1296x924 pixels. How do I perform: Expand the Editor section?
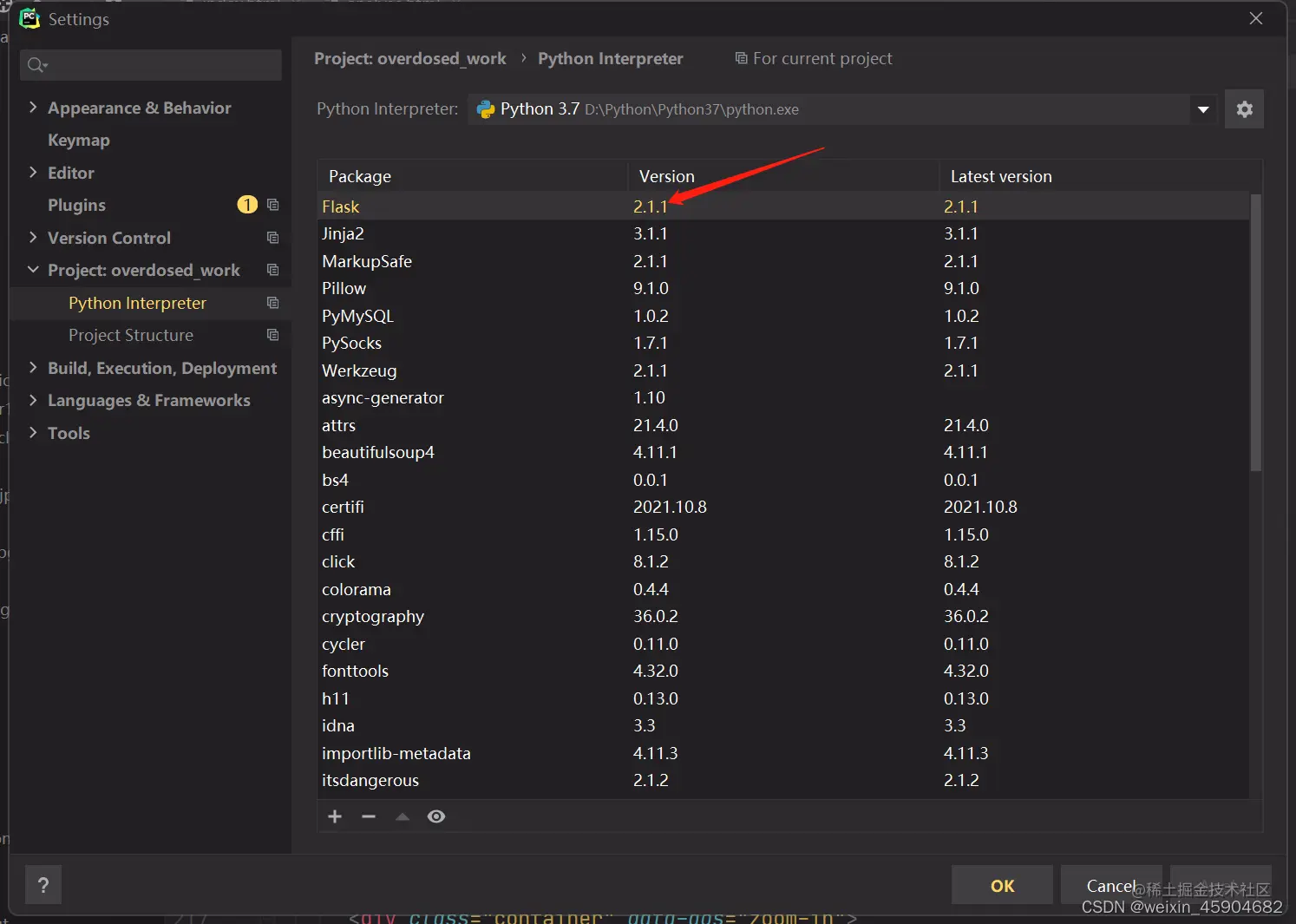point(33,172)
